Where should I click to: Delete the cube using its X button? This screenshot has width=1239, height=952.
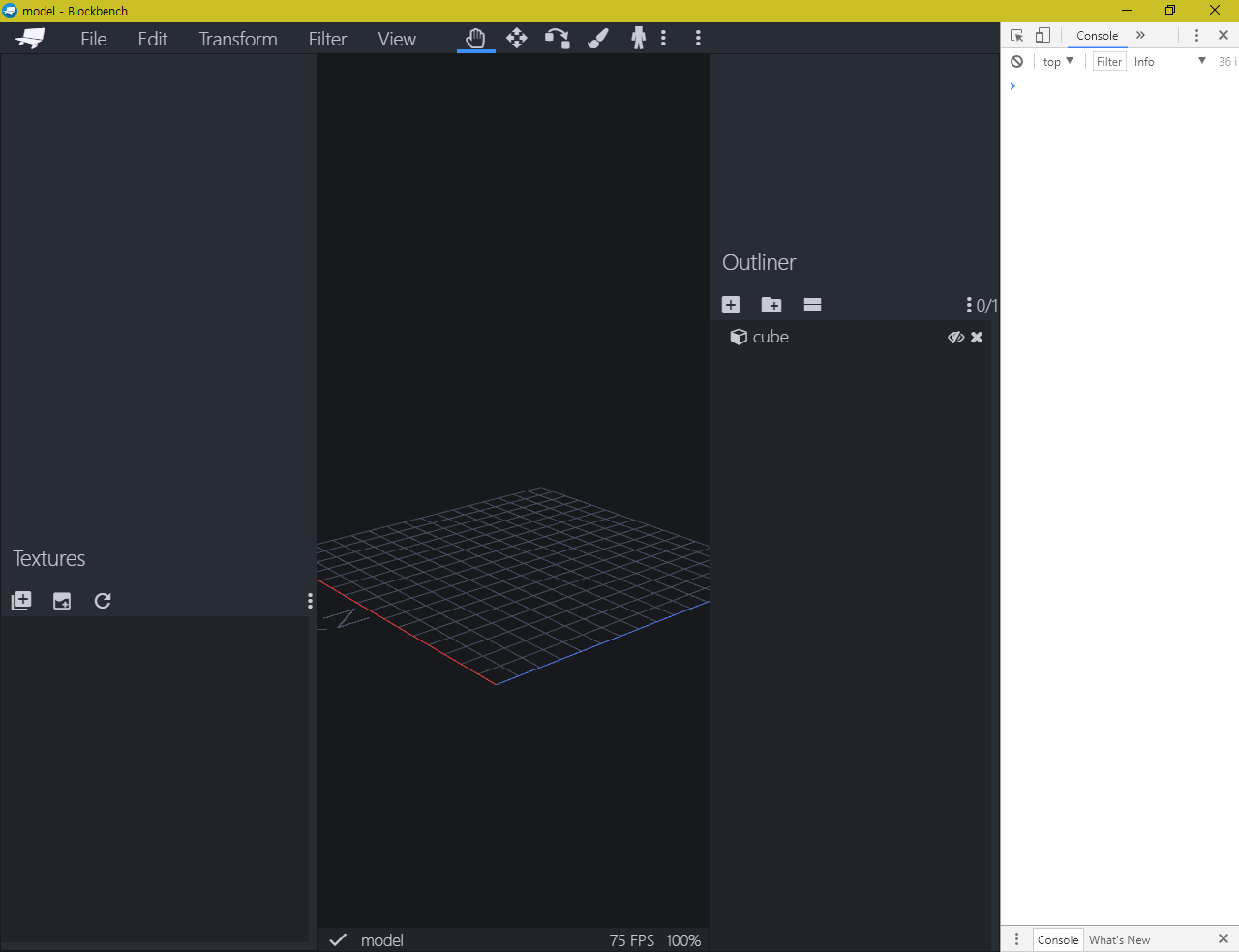tap(977, 337)
